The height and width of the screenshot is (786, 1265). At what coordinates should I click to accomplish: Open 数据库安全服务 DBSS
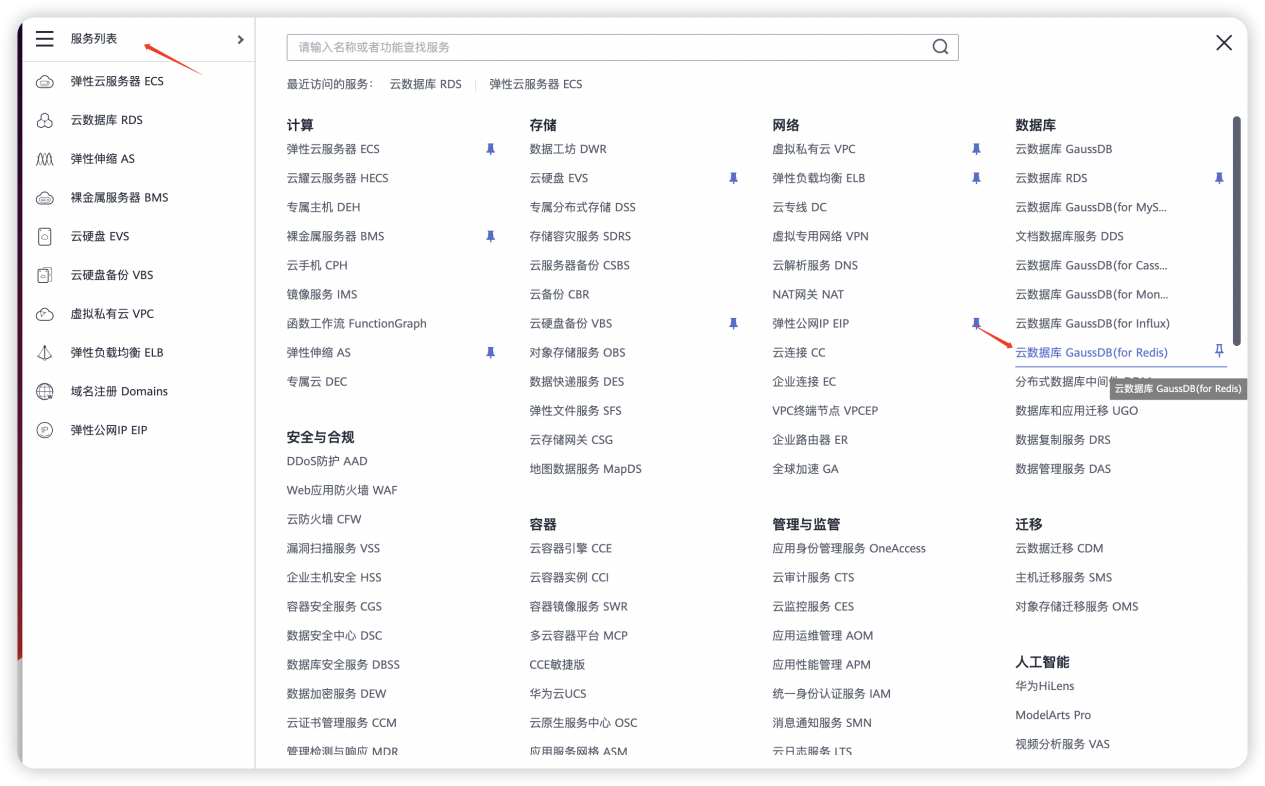343,664
